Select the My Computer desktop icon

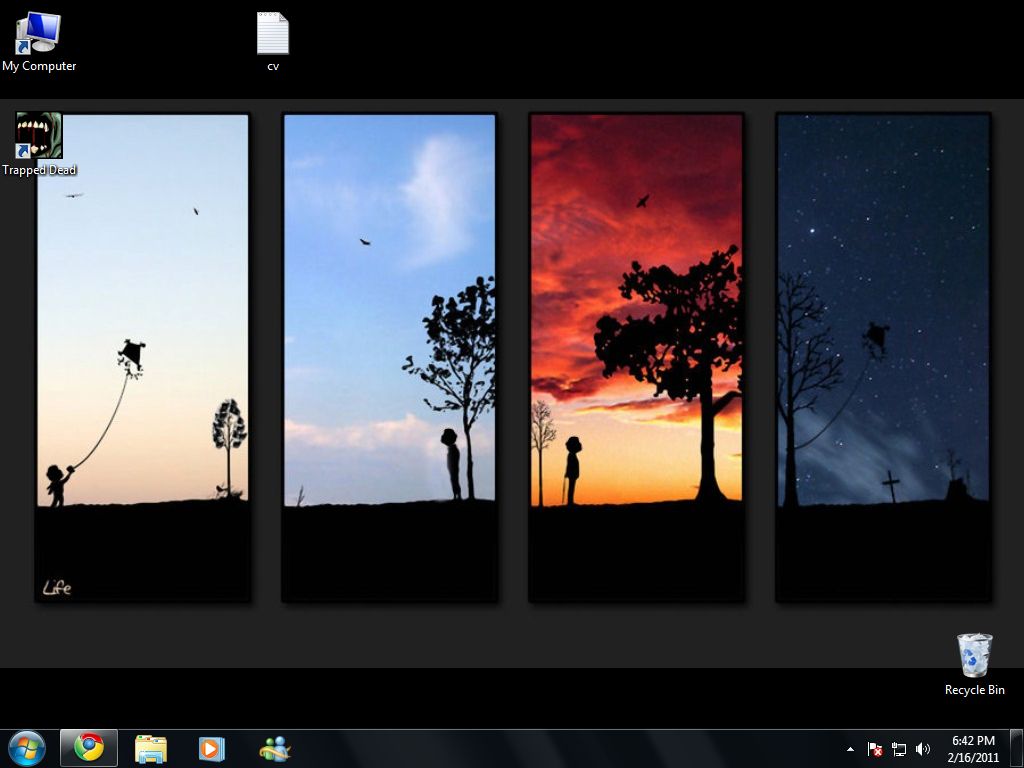(x=38, y=34)
